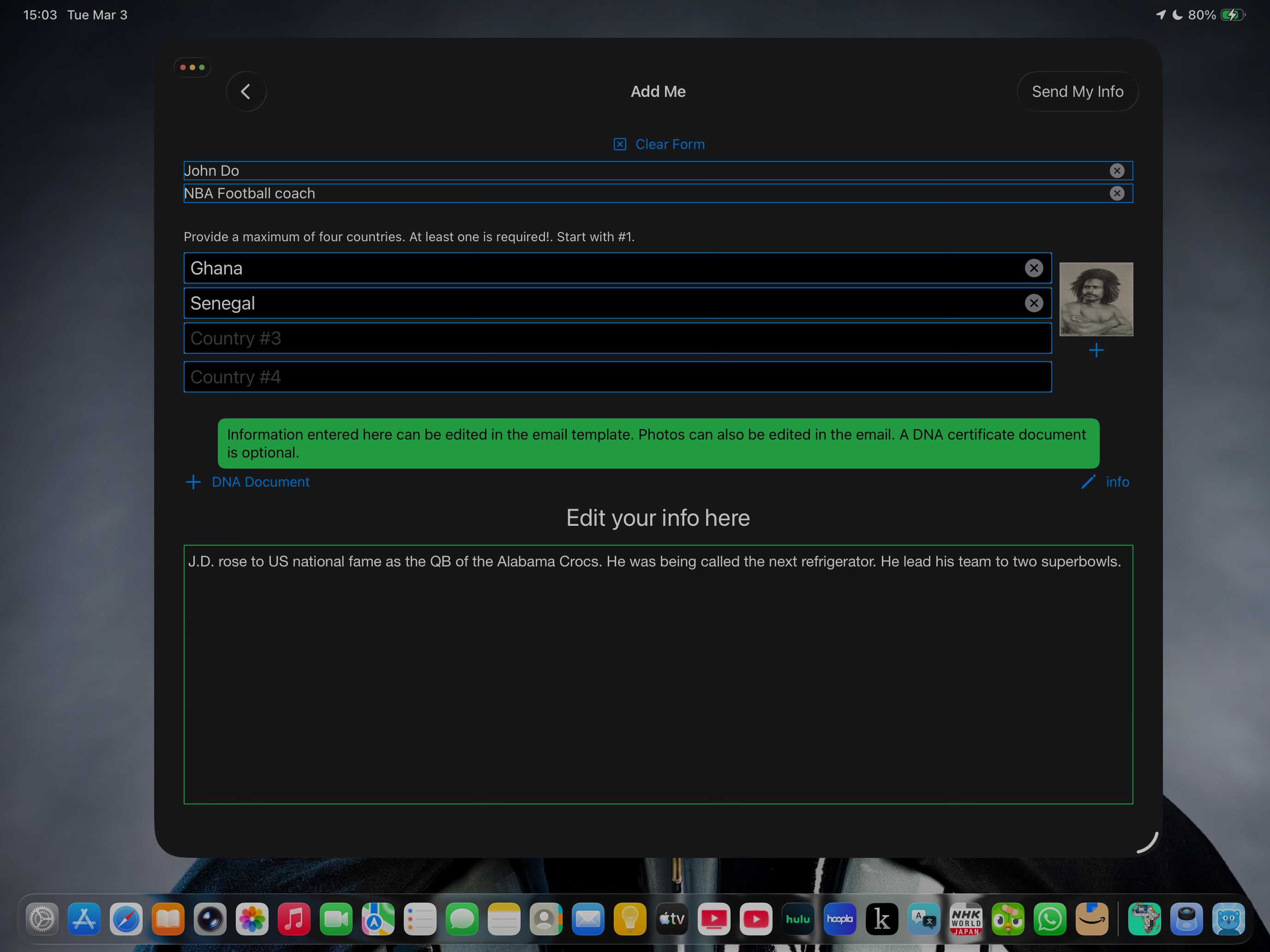Launch Duolingo from the dock
This screenshot has width=1270, height=952.
(x=1007, y=919)
